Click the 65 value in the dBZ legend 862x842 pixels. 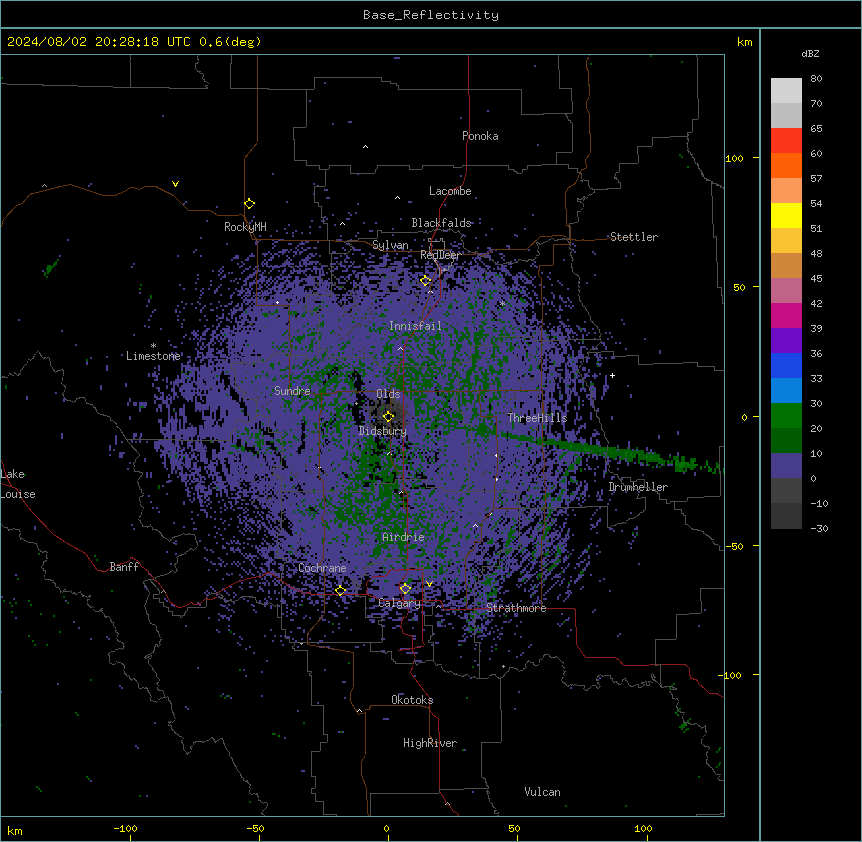pos(816,129)
